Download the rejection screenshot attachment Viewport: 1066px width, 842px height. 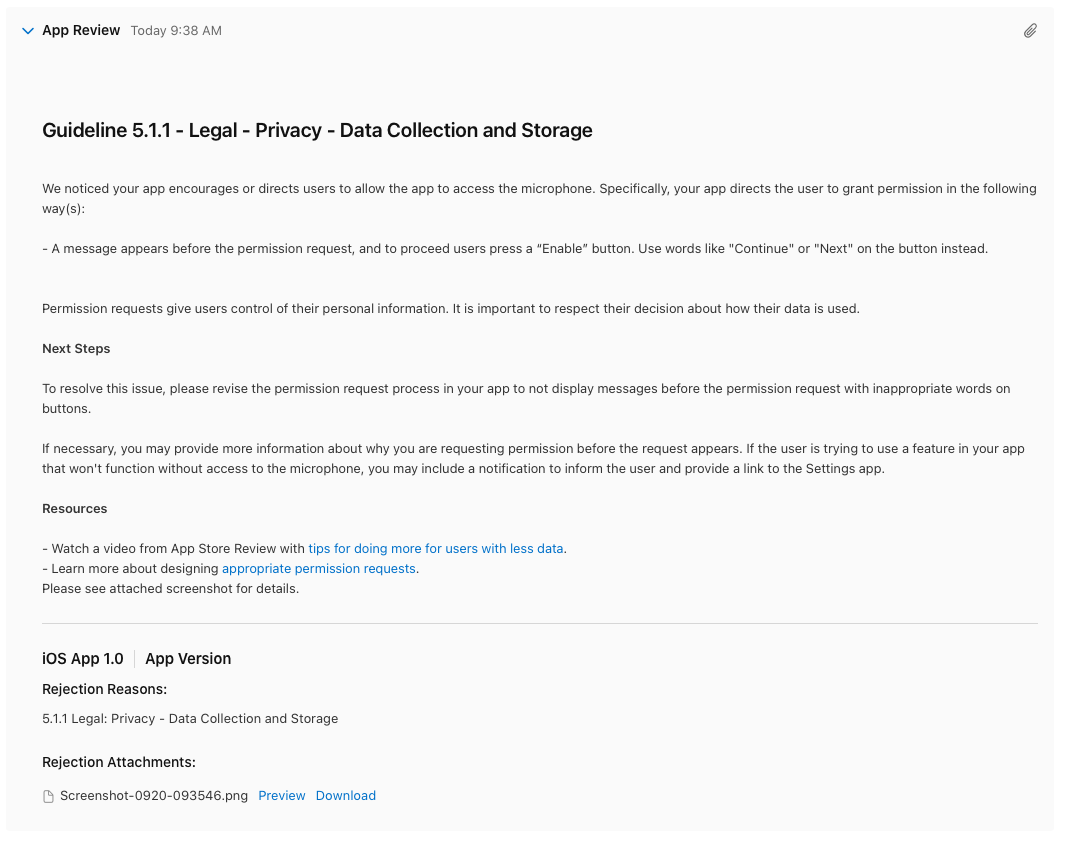346,796
